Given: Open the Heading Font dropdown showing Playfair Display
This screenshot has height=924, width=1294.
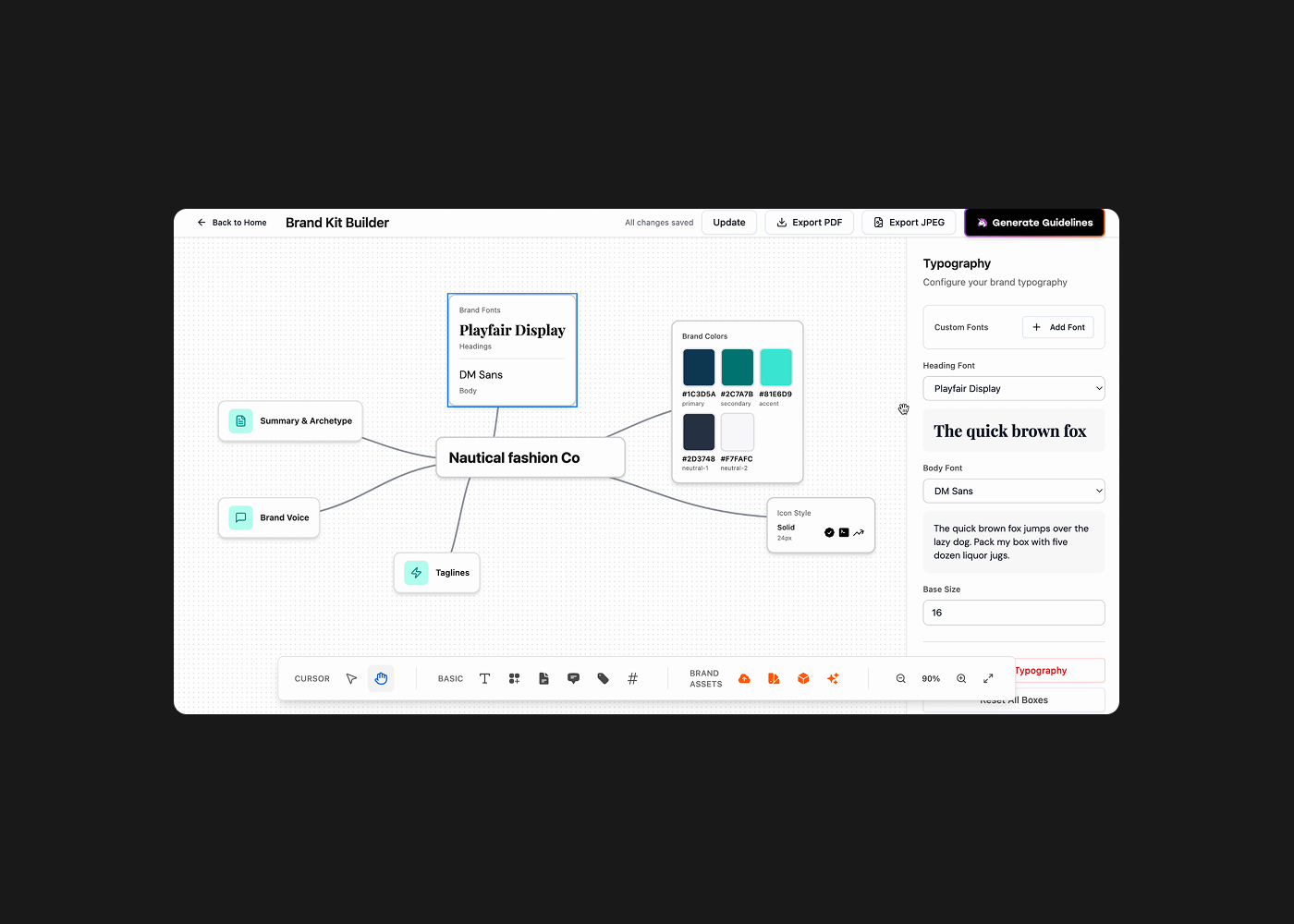Looking at the screenshot, I should click(x=1013, y=388).
